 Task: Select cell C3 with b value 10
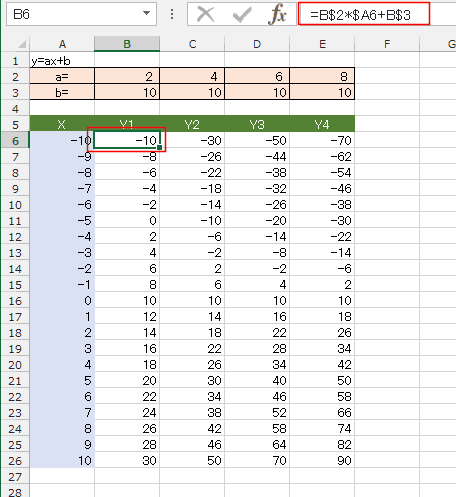192,92
